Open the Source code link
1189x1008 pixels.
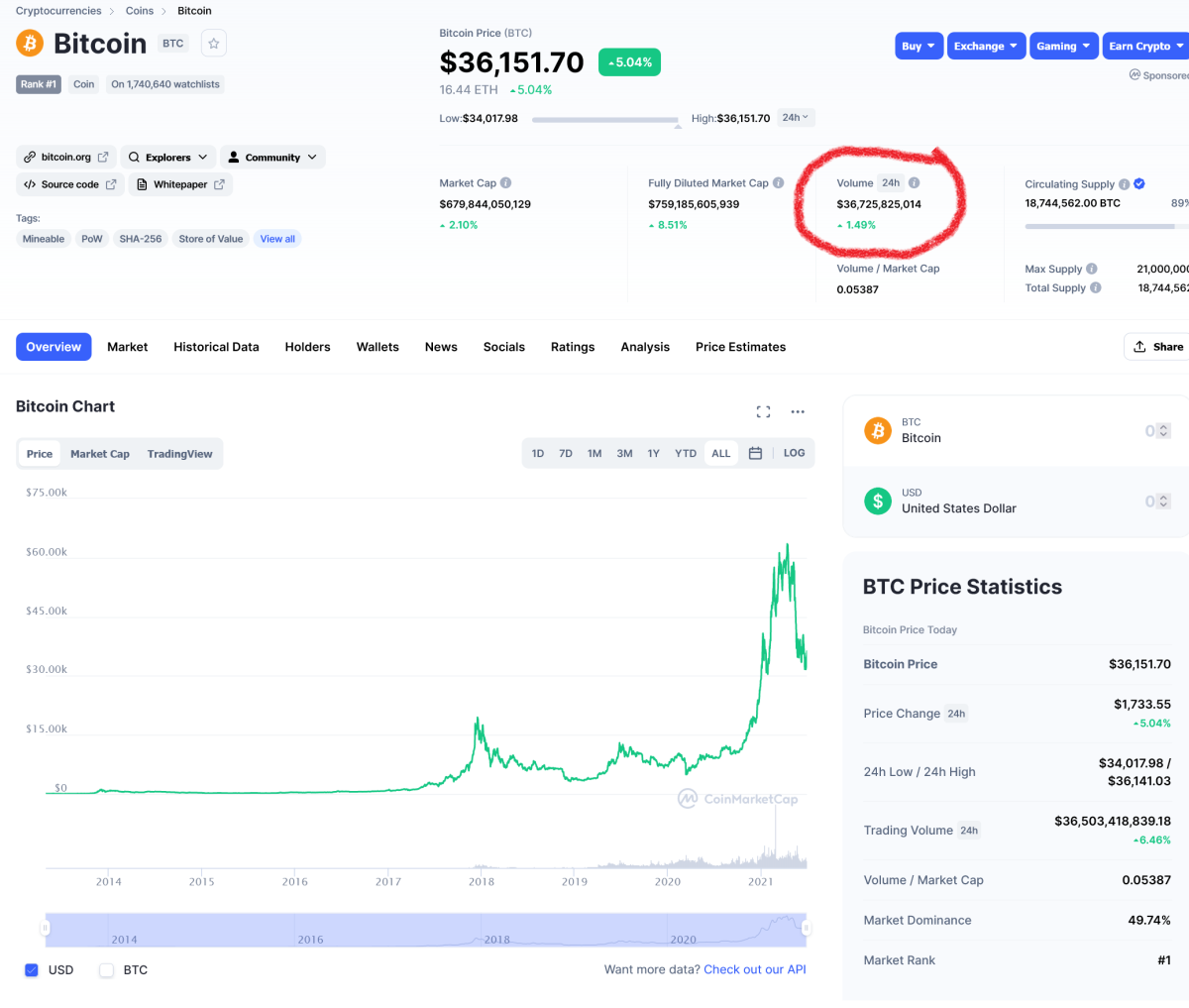(70, 184)
